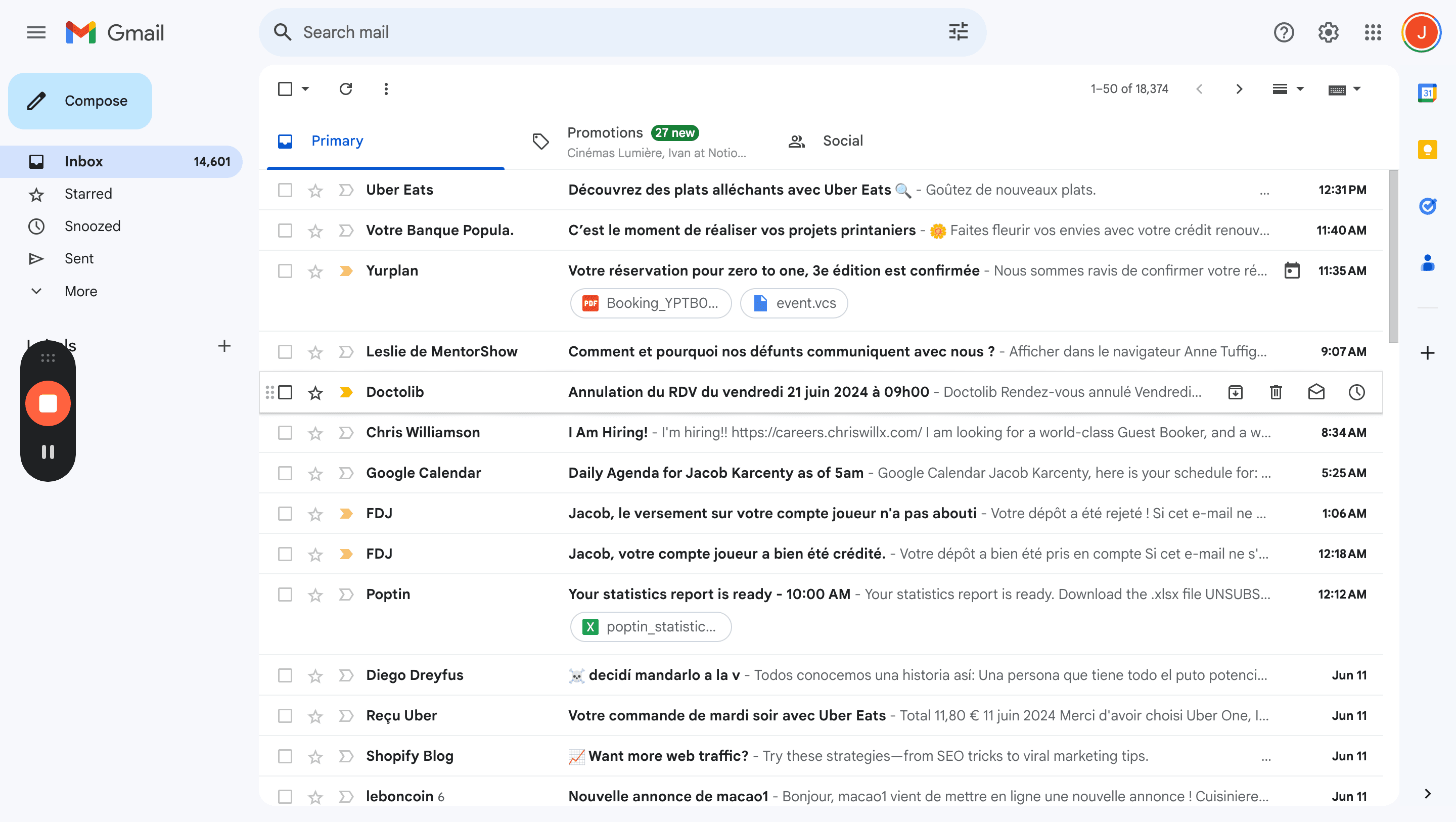Select the Uber Eats email checkbox
The width and height of the screenshot is (1456, 822).
(285, 190)
